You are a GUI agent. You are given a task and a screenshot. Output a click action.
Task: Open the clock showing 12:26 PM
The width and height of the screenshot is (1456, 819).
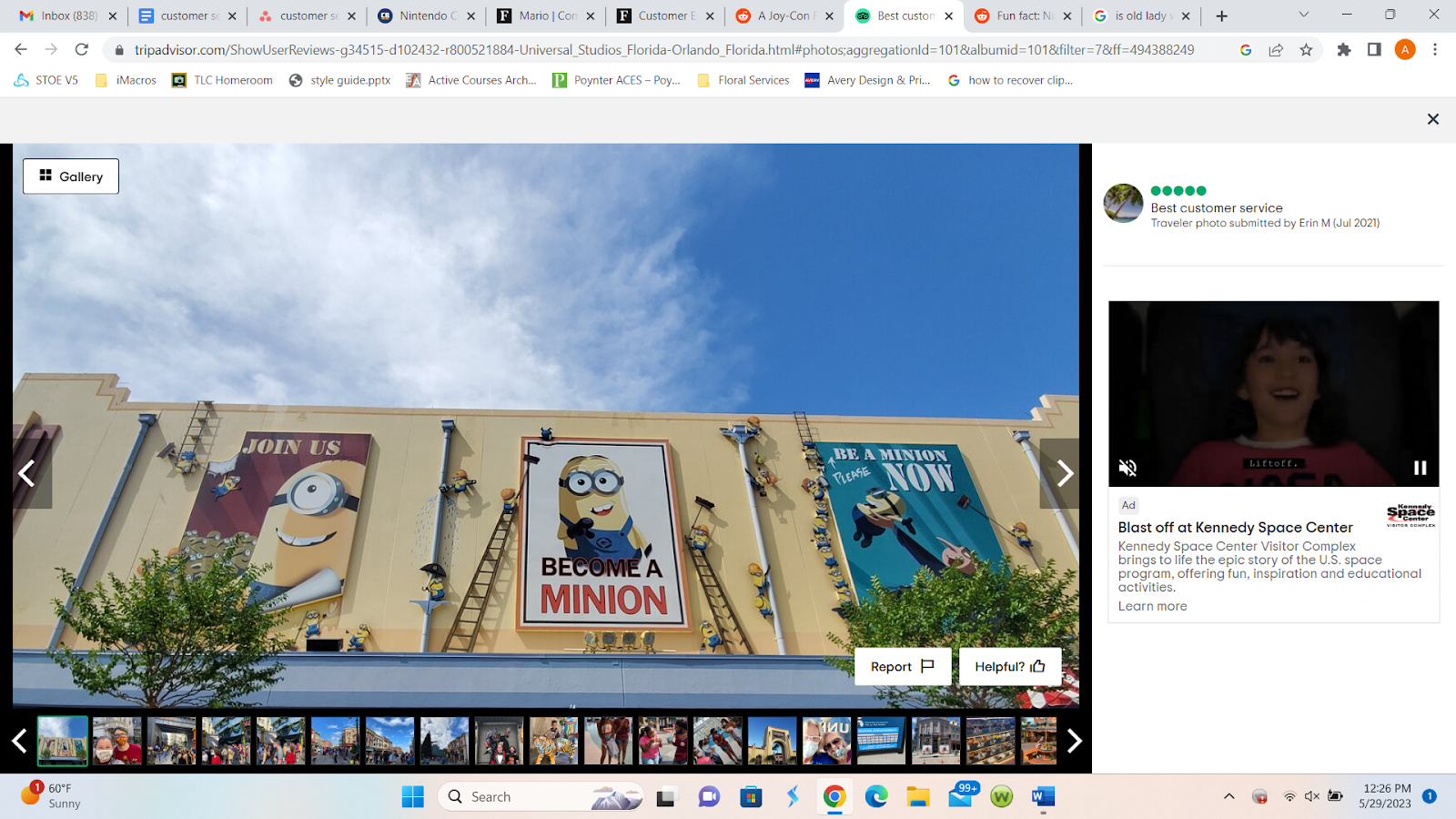click(x=1385, y=796)
